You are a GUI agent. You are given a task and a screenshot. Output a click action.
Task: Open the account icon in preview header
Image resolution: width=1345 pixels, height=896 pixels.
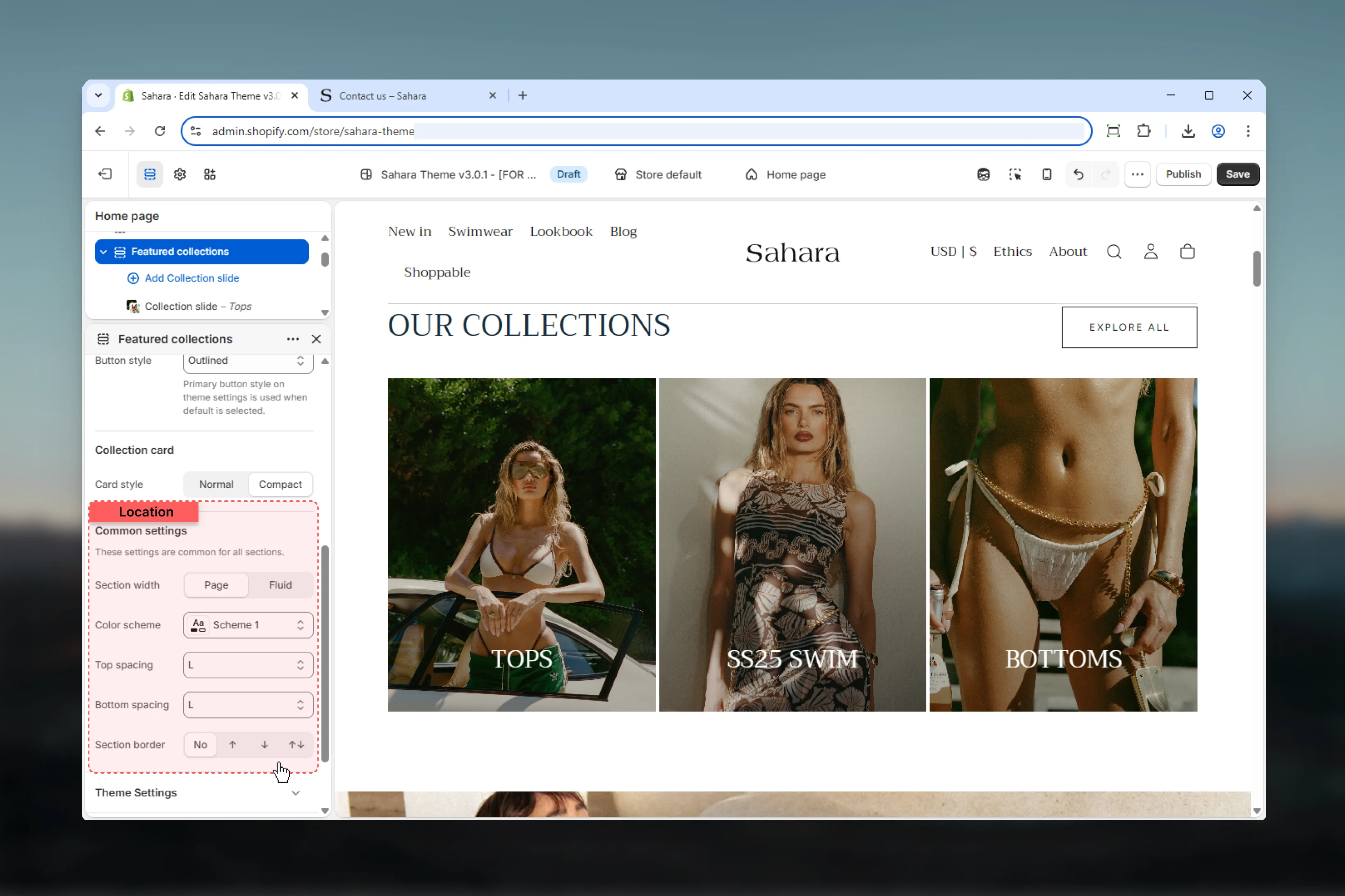(1151, 251)
